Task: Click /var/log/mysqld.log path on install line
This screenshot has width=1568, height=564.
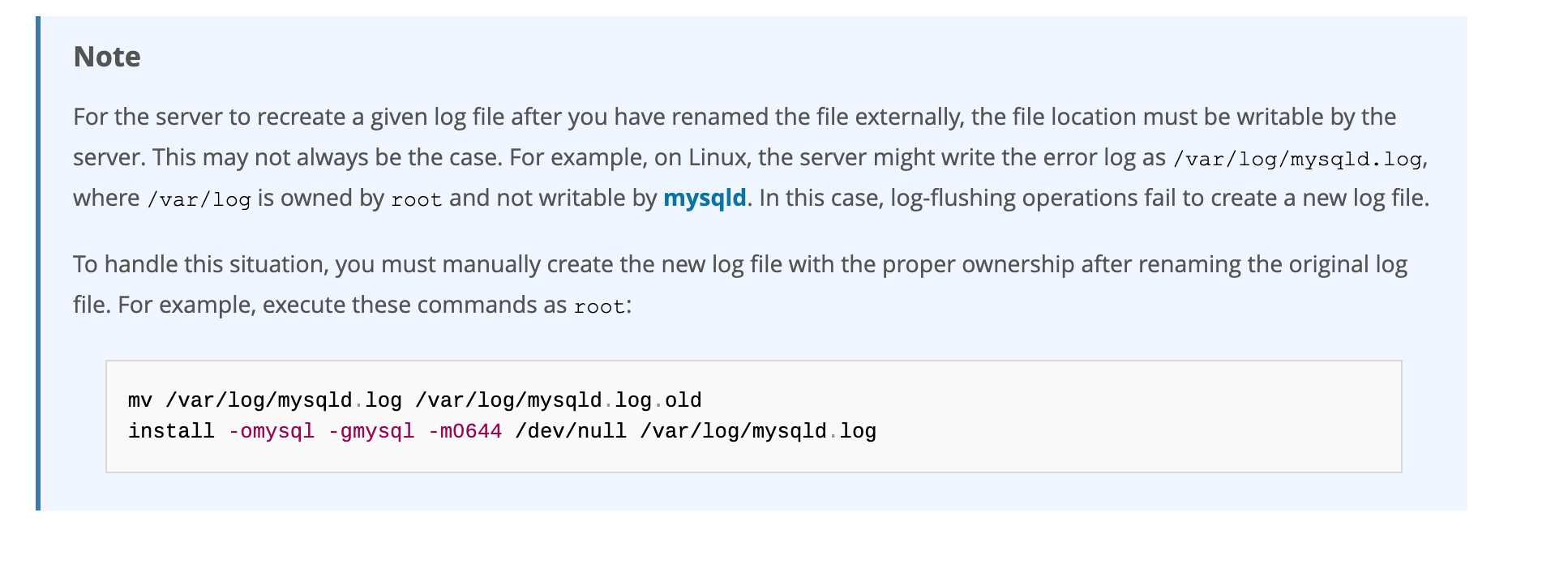Action: [x=757, y=431]
